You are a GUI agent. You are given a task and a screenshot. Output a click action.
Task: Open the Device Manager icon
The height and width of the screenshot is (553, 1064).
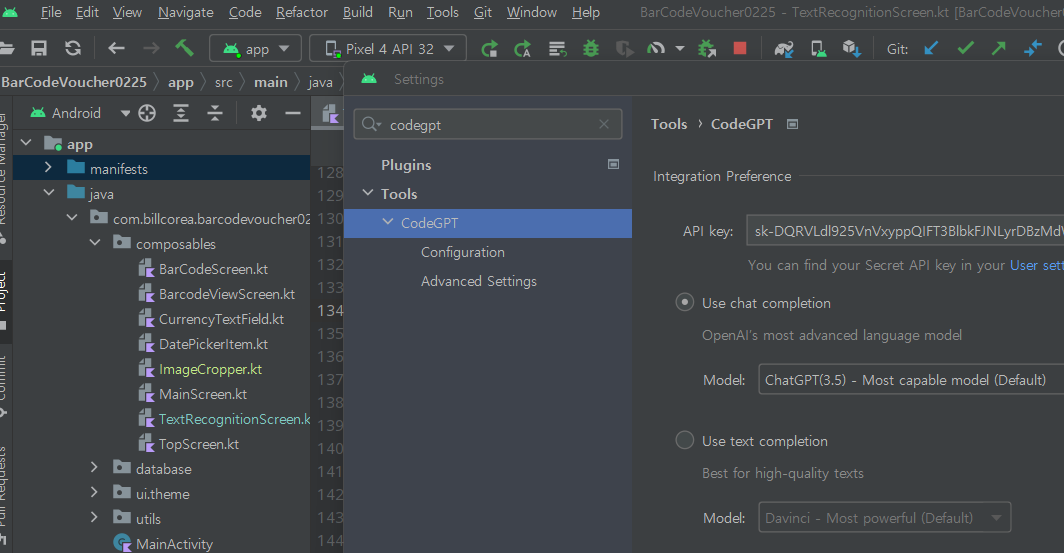pyautogui.click(x=818, y=49)
